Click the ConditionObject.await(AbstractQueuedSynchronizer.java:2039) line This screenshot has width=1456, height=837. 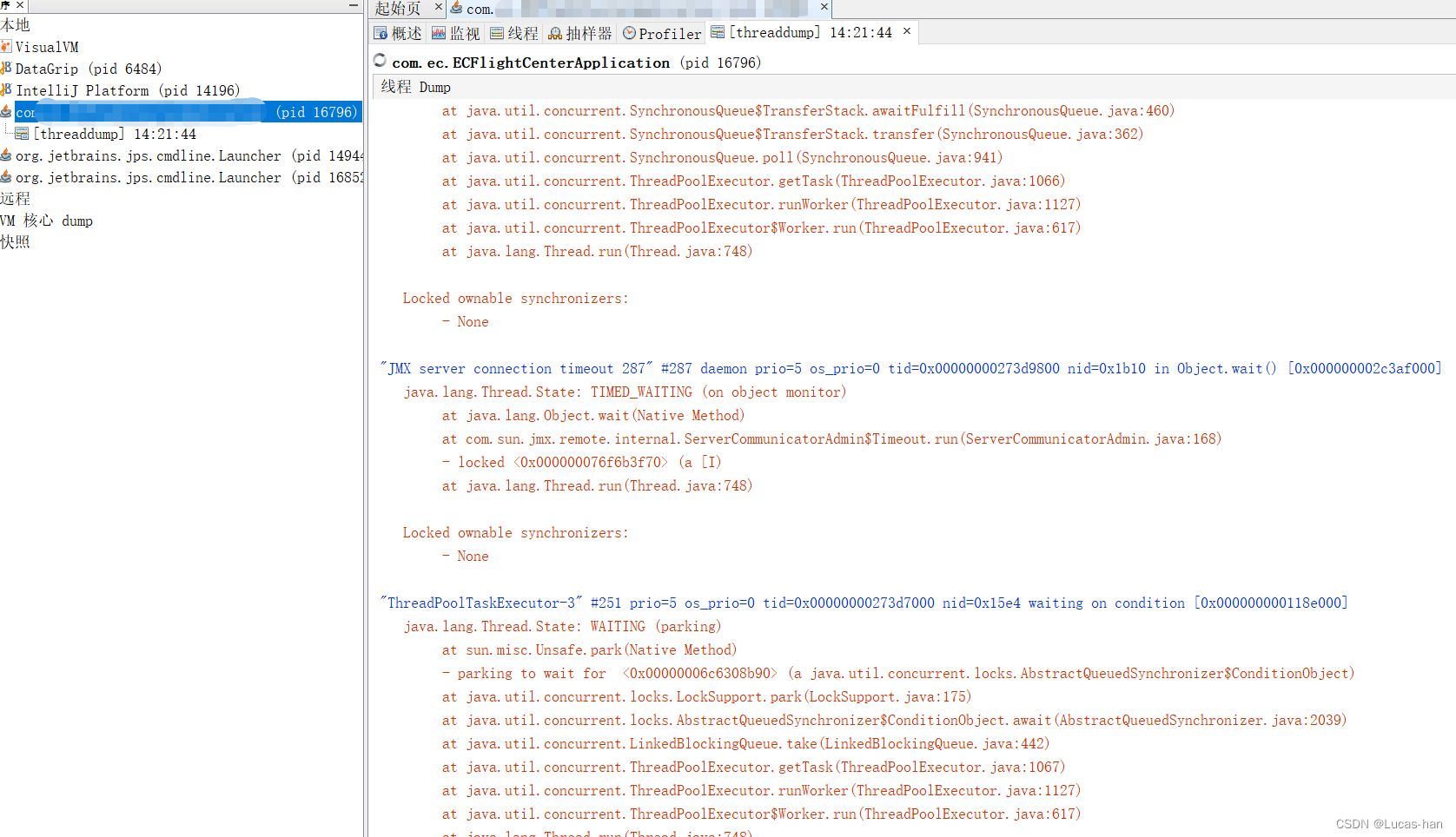(894, 720)
